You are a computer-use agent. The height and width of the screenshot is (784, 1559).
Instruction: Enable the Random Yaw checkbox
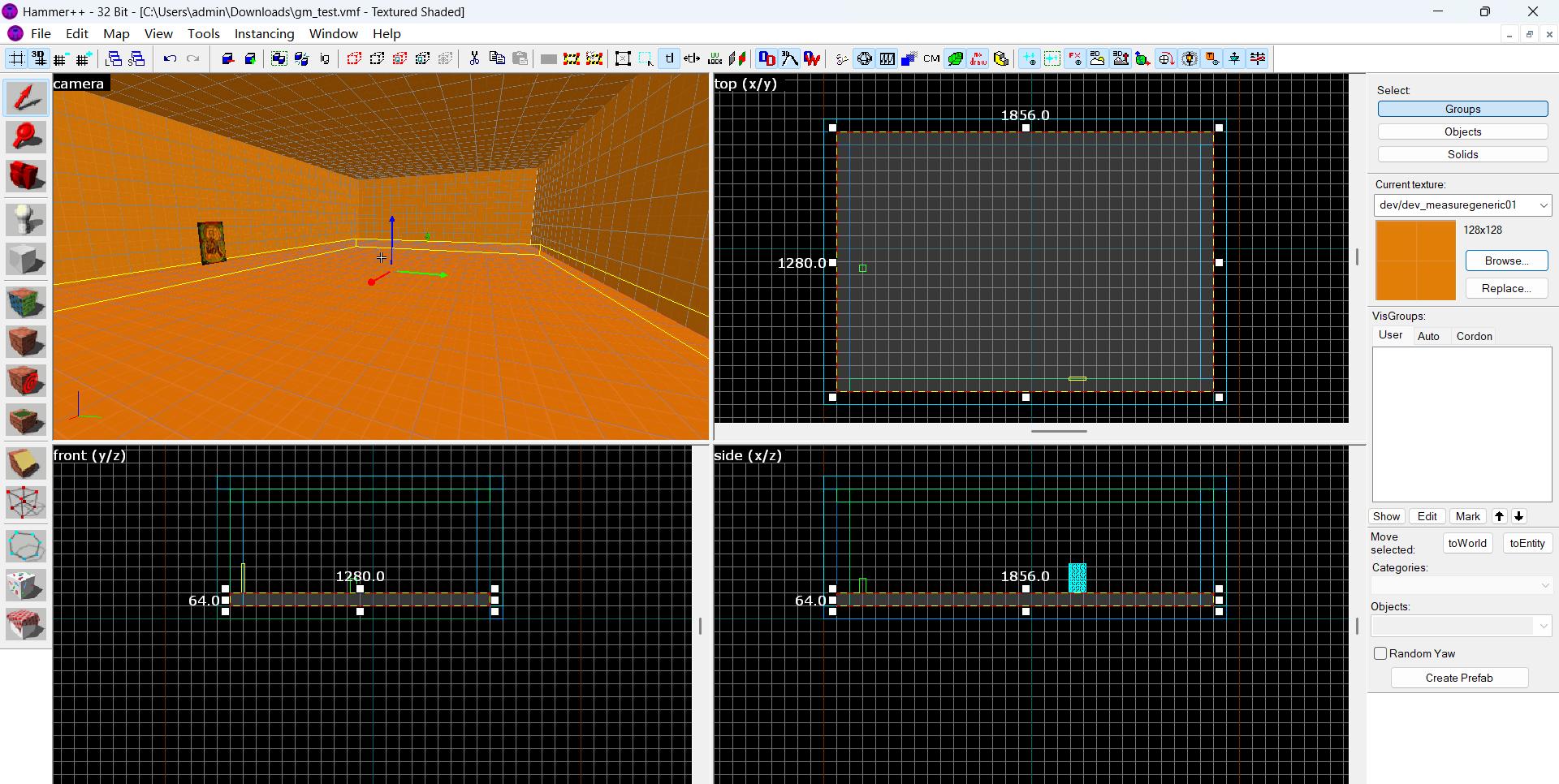[1380, 653]
